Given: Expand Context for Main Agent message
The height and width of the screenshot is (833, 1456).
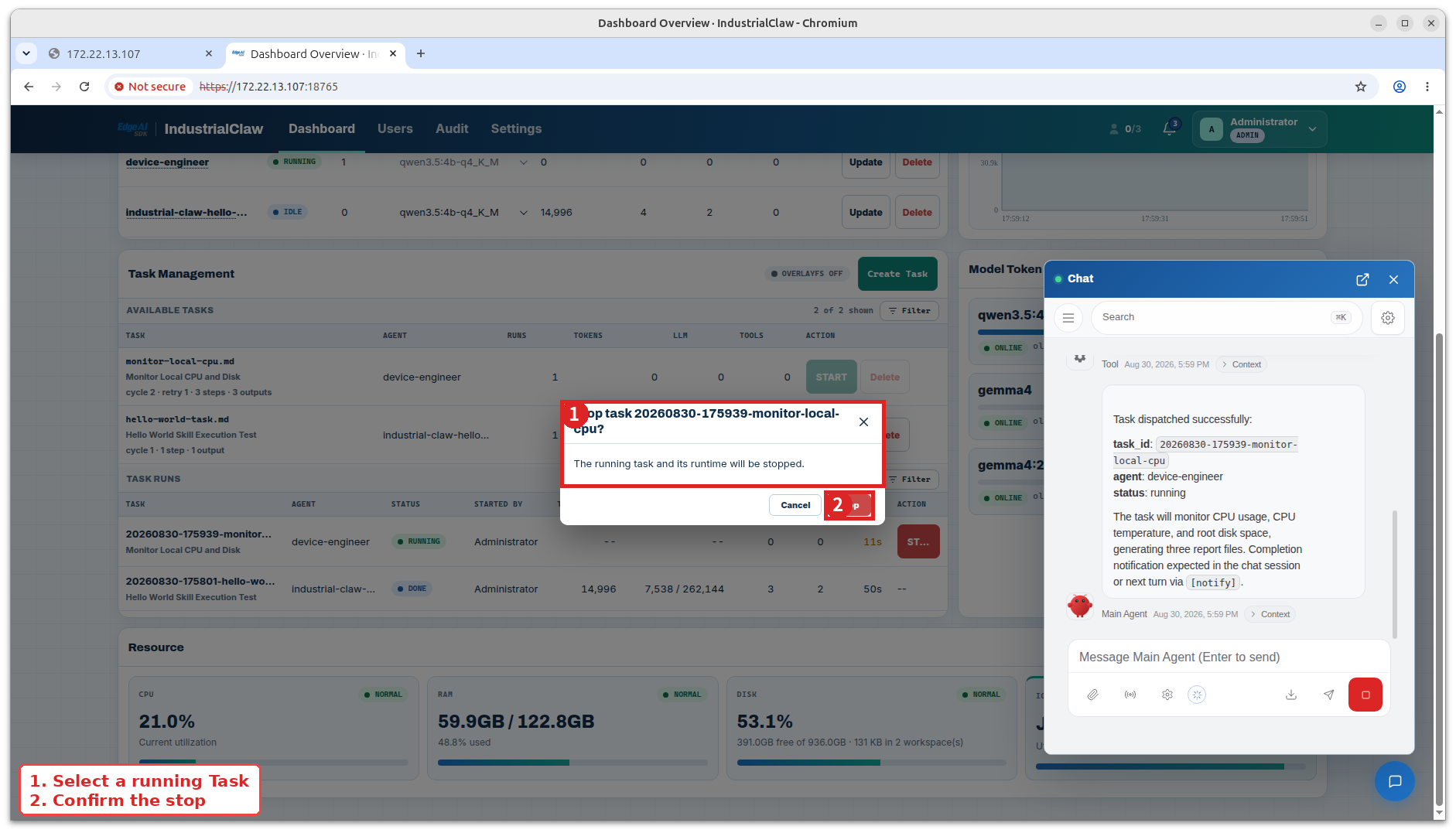Looking at the screenshot, I should (1270, 614).
